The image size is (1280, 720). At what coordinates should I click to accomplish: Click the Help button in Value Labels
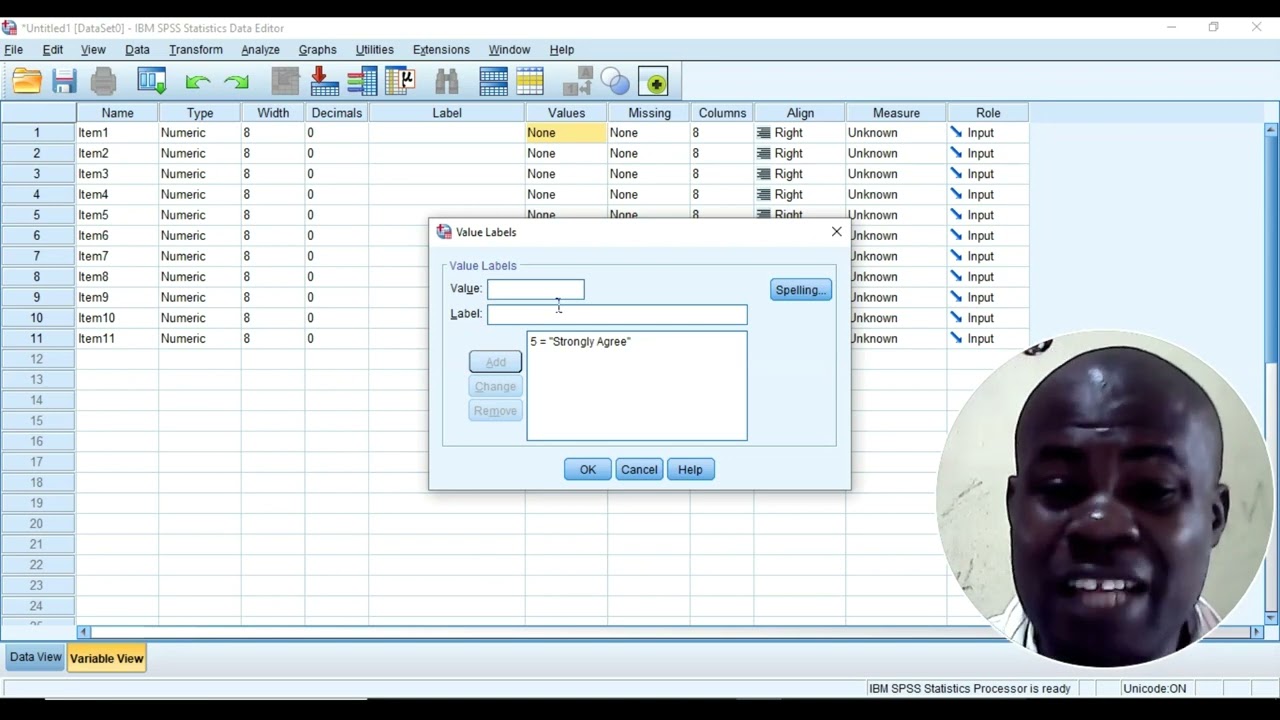point(690,469)
